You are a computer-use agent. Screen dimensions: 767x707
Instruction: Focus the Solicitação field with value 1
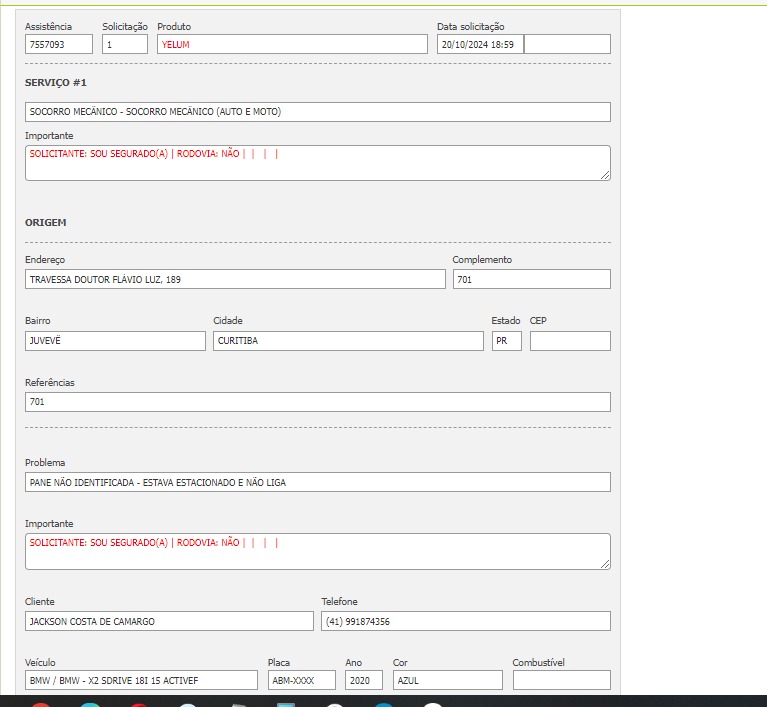pyautogui.click(x=125, y=45)
